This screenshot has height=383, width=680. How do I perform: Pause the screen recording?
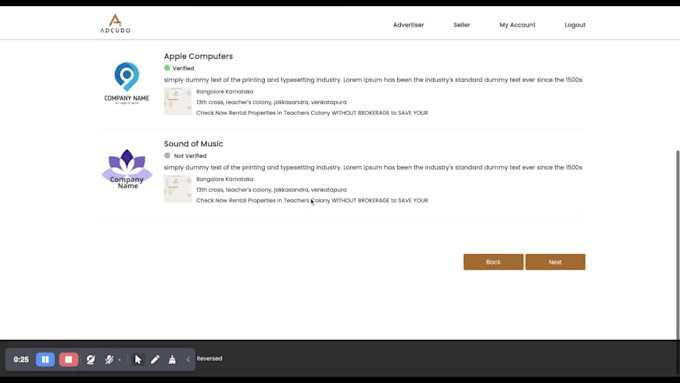pyautogui.click(x=45, y=359)
